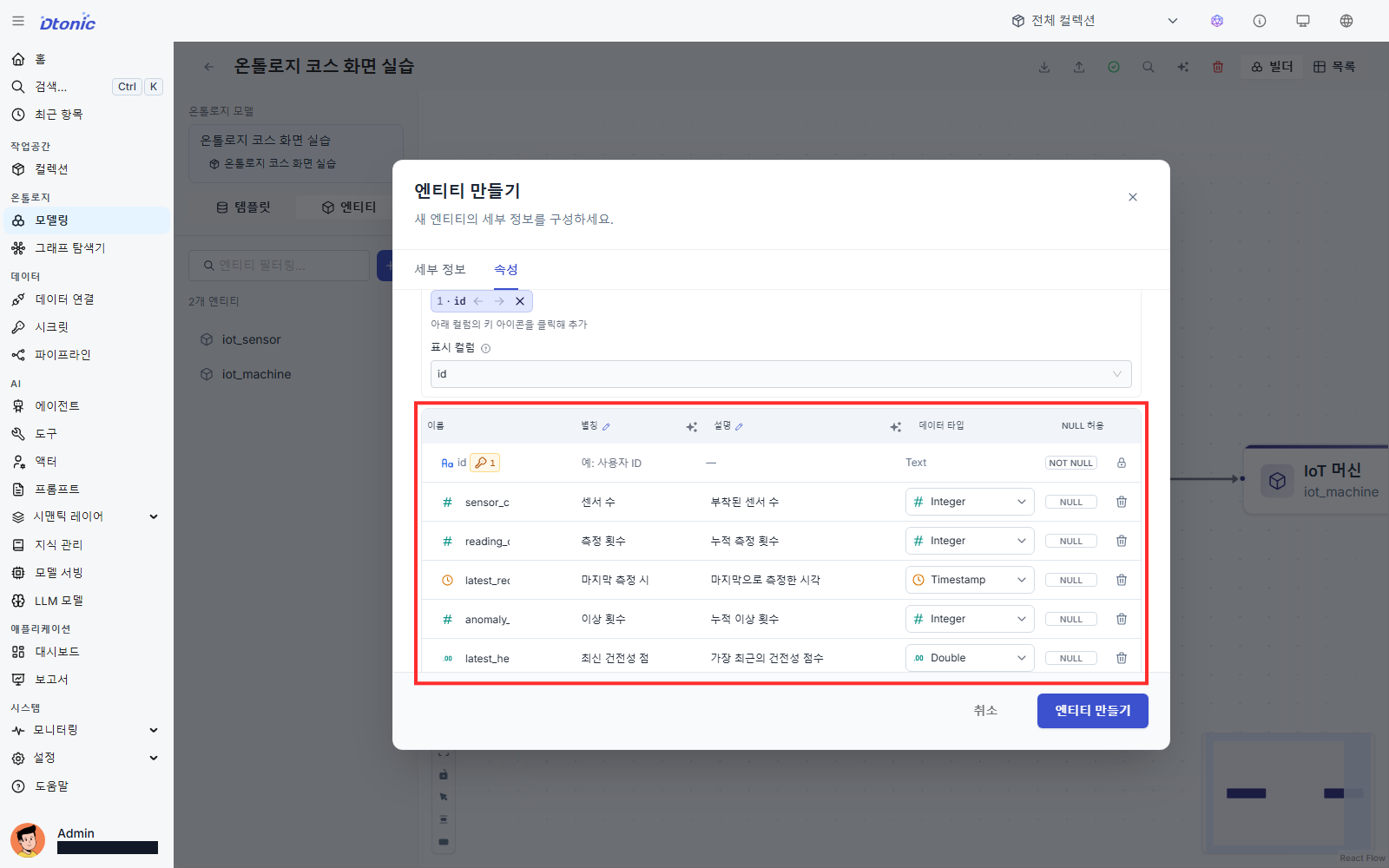Click the create entity button
The width and height of the screenshot is (1389, 868).
coord(1093,711)
